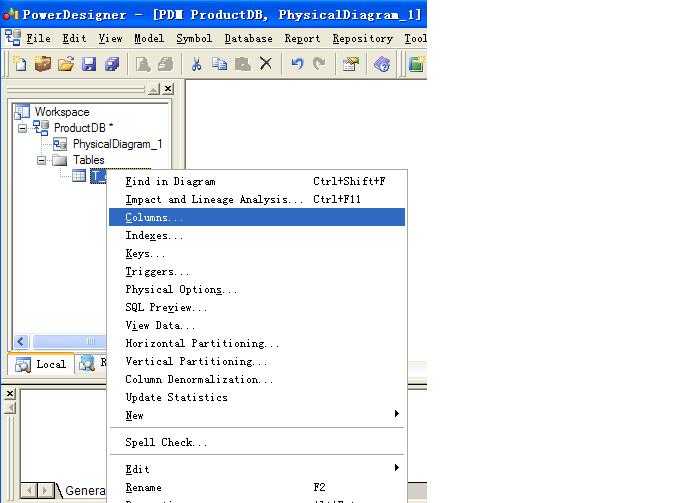The height and width of the screenshot is (503, 683).
Task: Select Impact and Lineage Analysis entry
Action: click(x=257, y=199)
